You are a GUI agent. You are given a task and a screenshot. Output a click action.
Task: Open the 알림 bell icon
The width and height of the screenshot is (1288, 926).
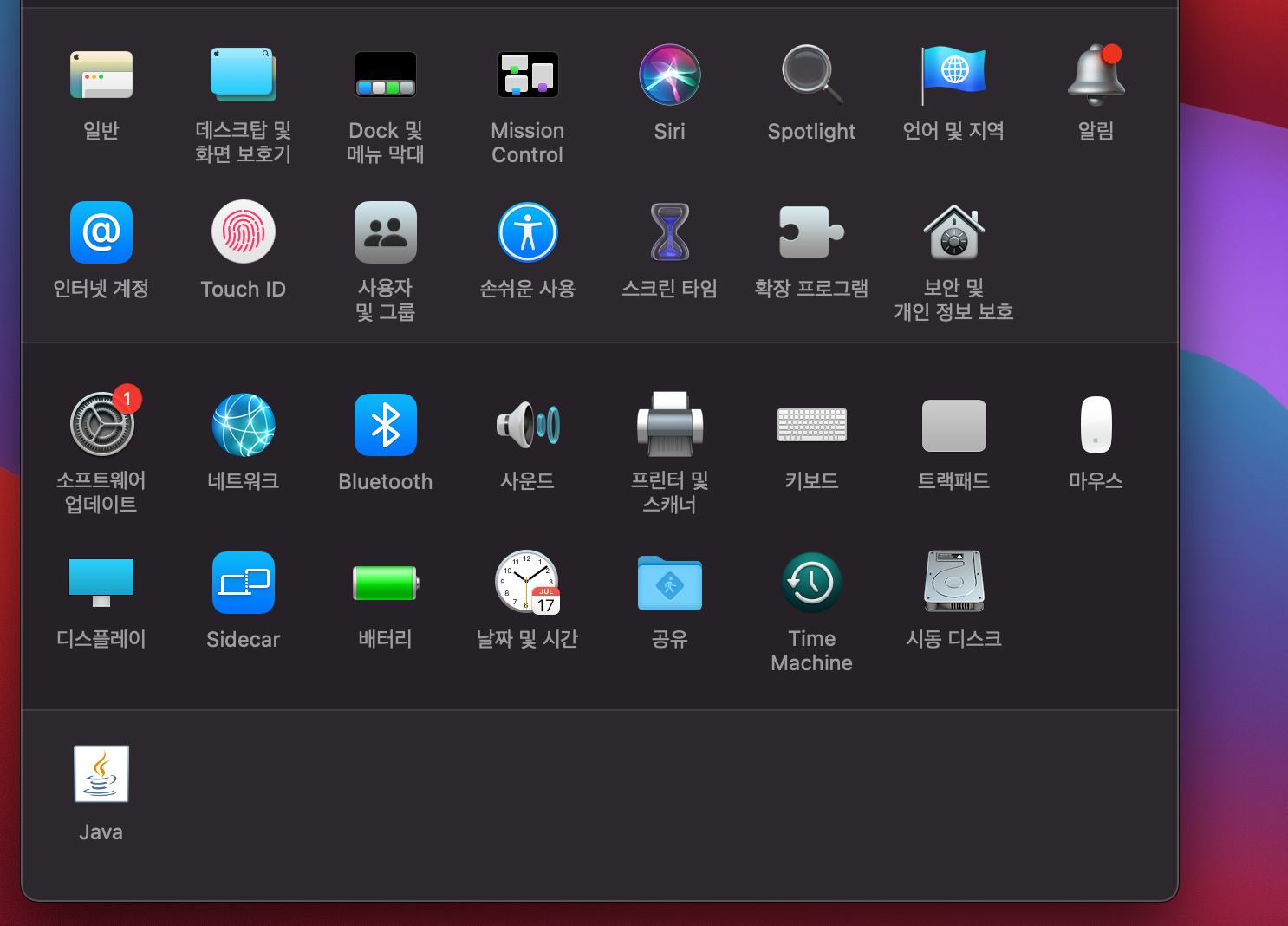1096,75
